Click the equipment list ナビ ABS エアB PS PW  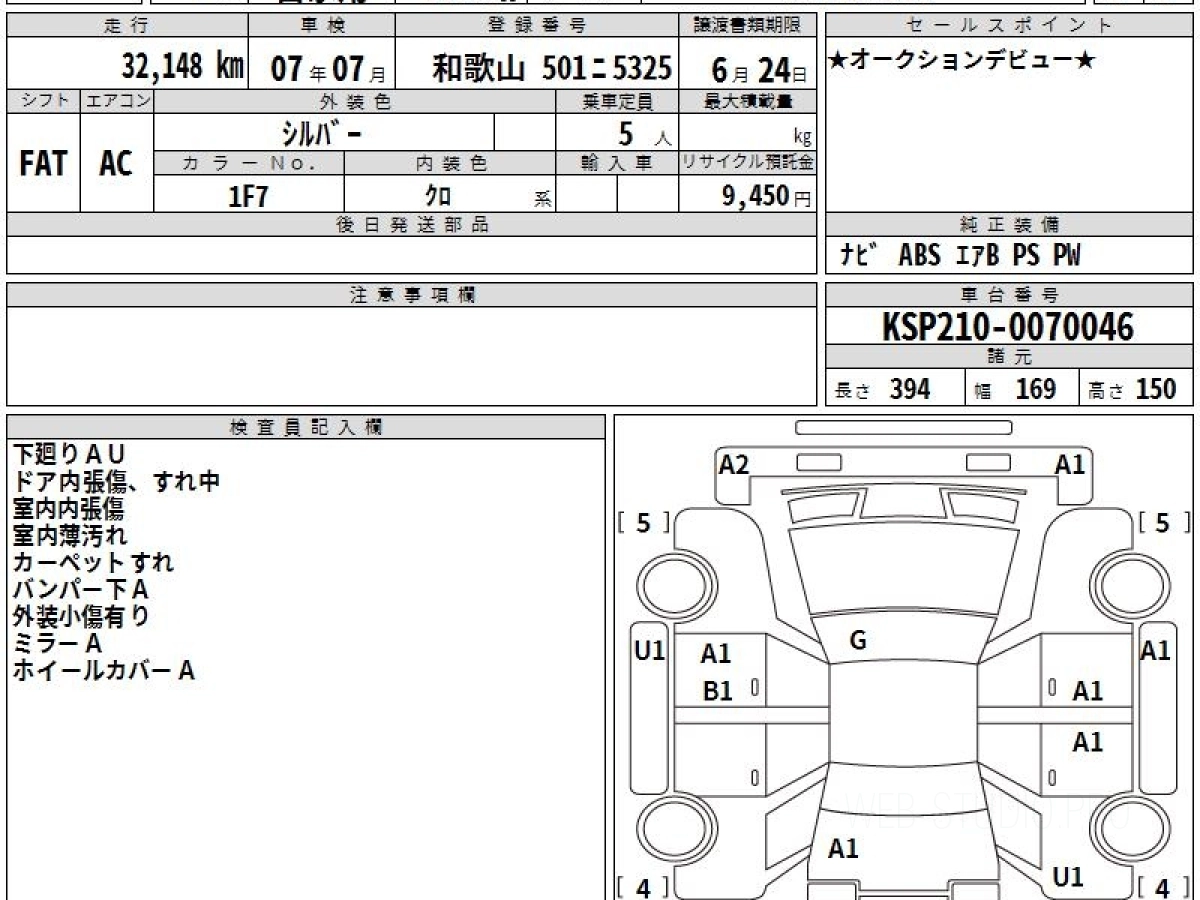(x=960, y=256)
